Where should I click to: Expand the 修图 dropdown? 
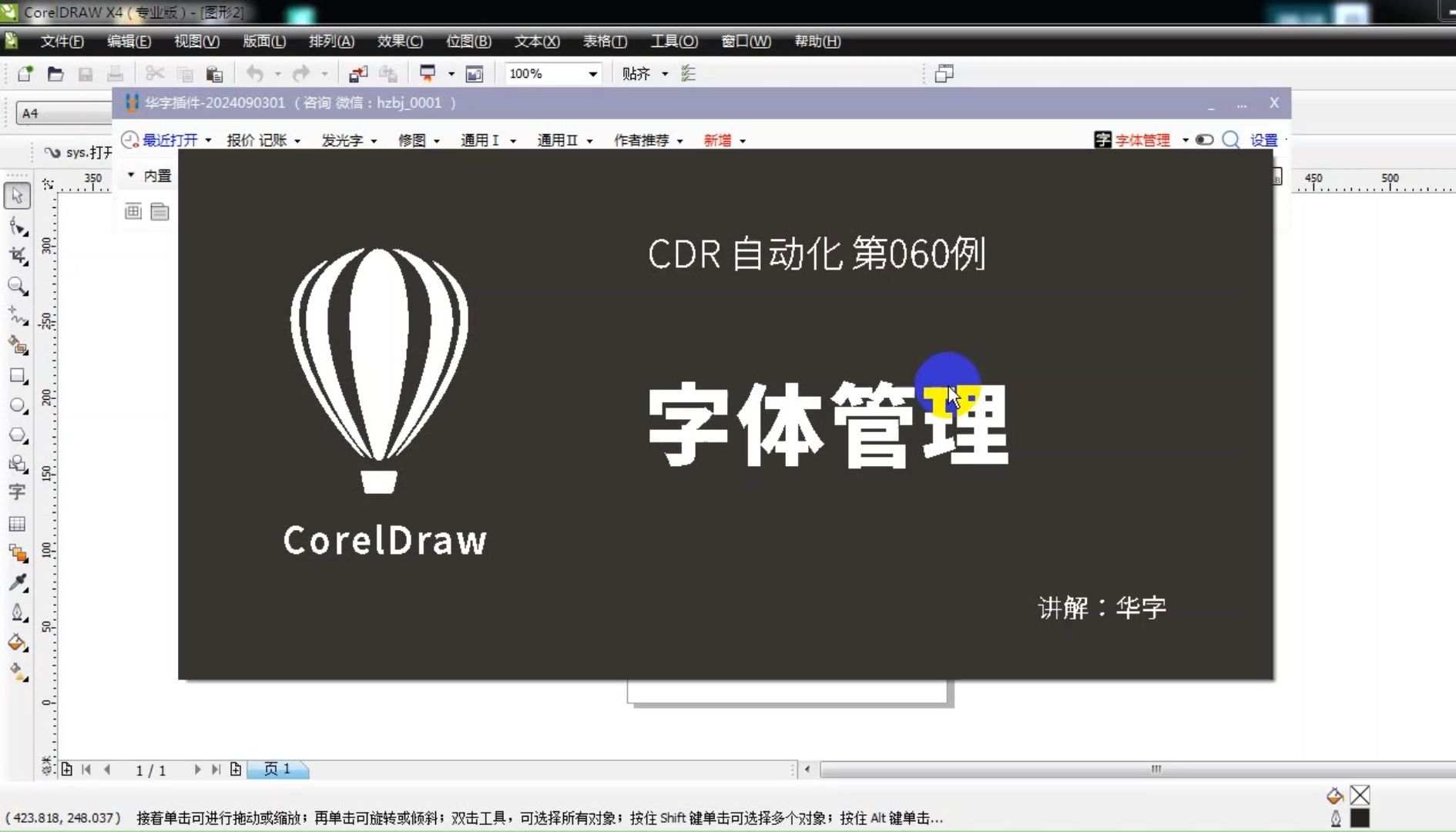pos(437,141)
